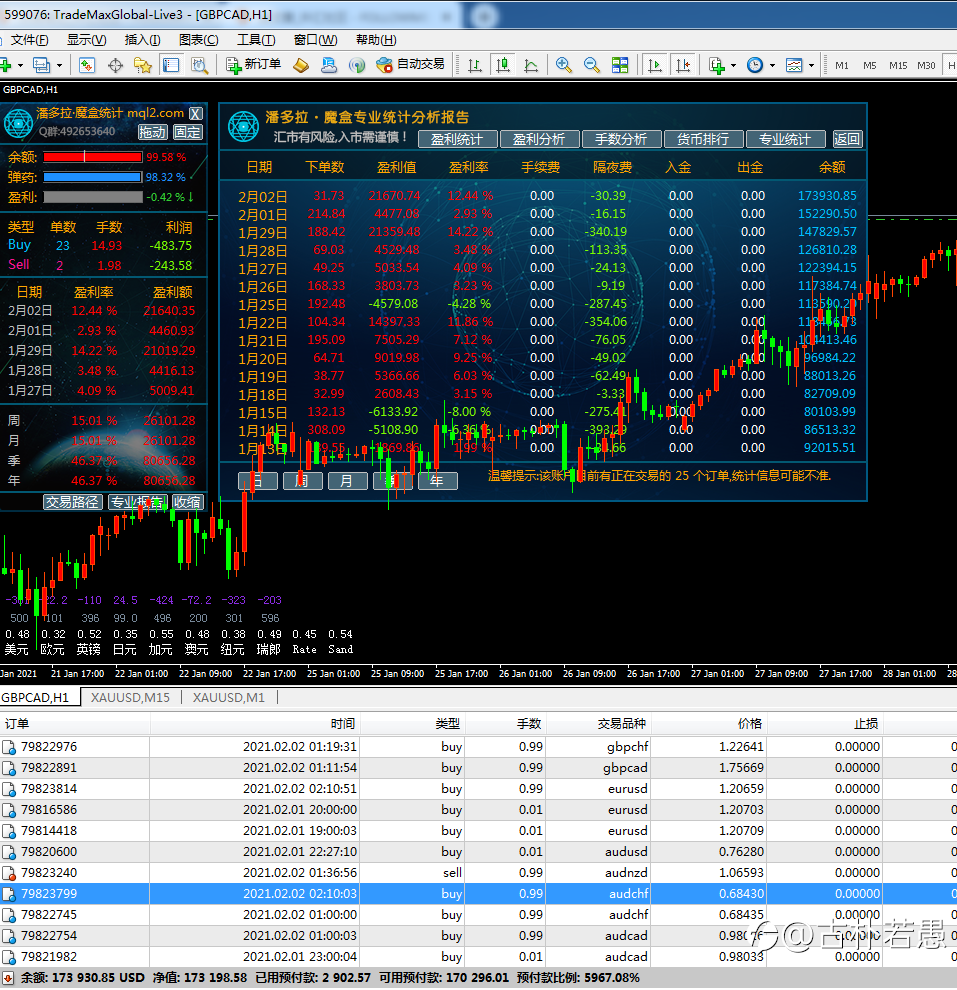
Task: Close the 潘多拉魔盒统计 panel with X
Action: (196, 114)
